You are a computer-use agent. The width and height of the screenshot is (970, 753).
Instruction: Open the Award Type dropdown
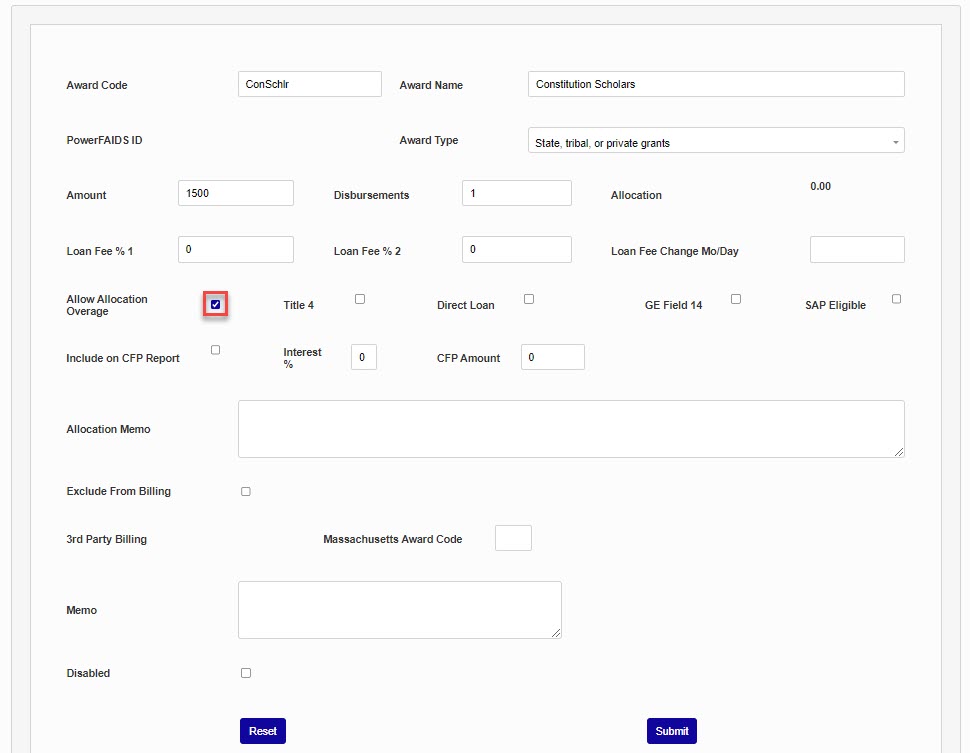tap(715, 141)
